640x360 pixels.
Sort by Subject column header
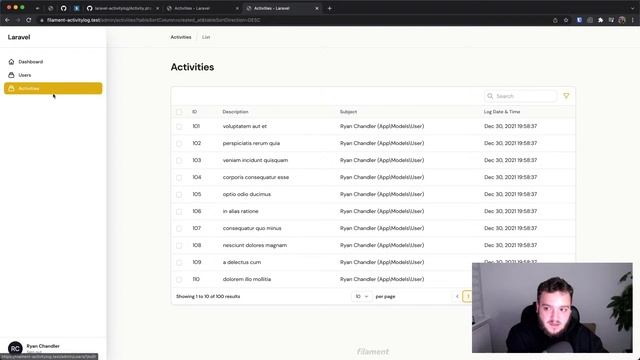click(348, 112)
